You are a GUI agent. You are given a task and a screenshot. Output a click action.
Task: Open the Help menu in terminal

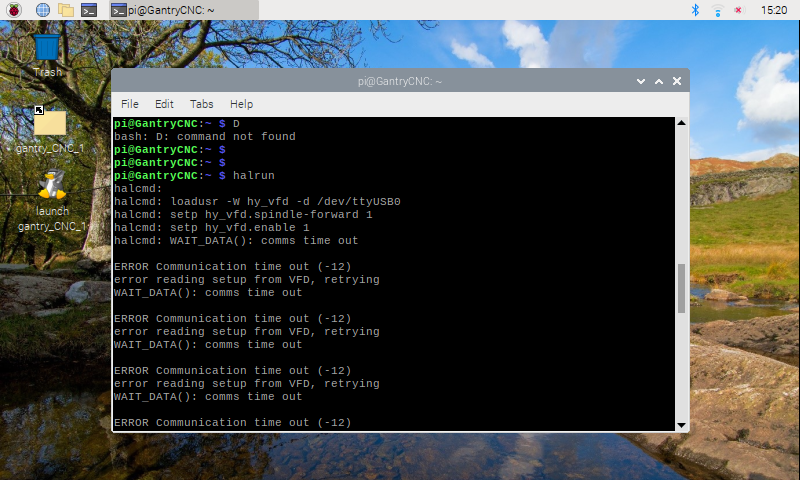click(241, 104)
